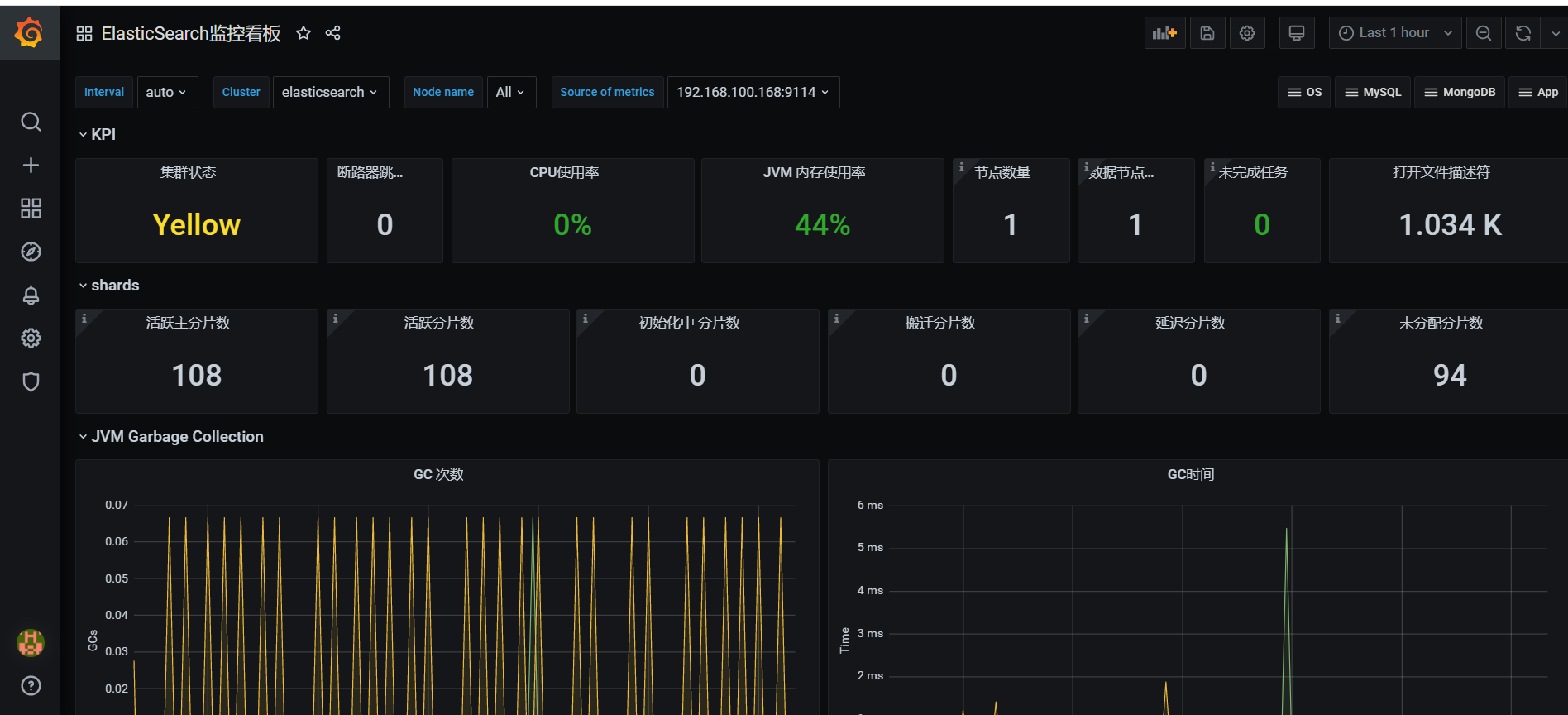Click the Yellow cluster status value

pyautogui.click(x=197, y=225)
